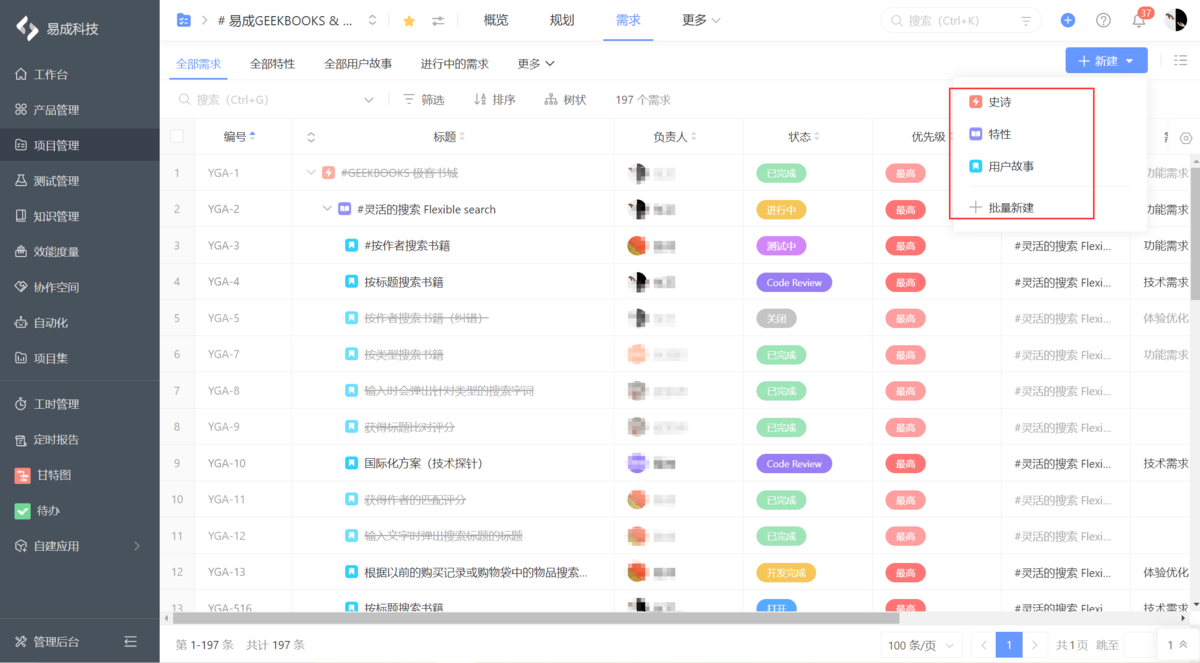Open the help question-mark icon

(1103, 20)
